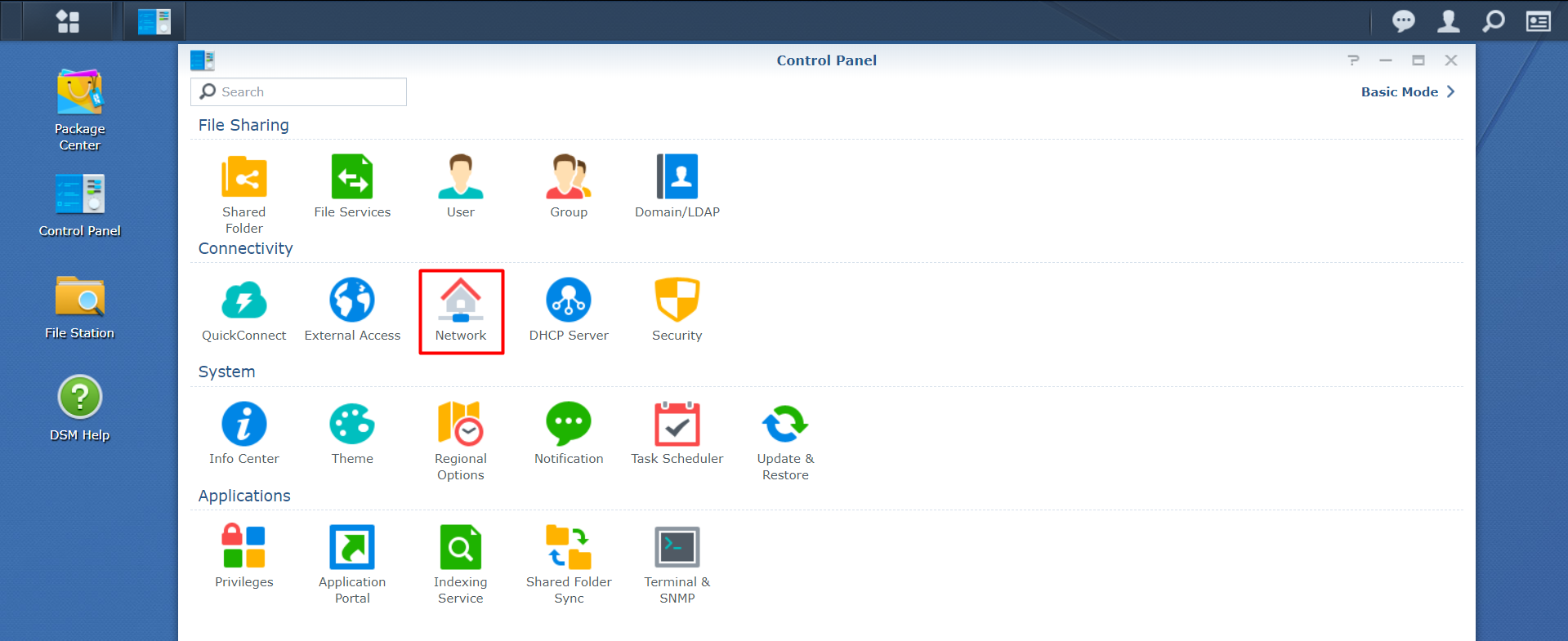1568x641 pixels.
Task: Open the User management icon
Action: (x=461, y=186)
